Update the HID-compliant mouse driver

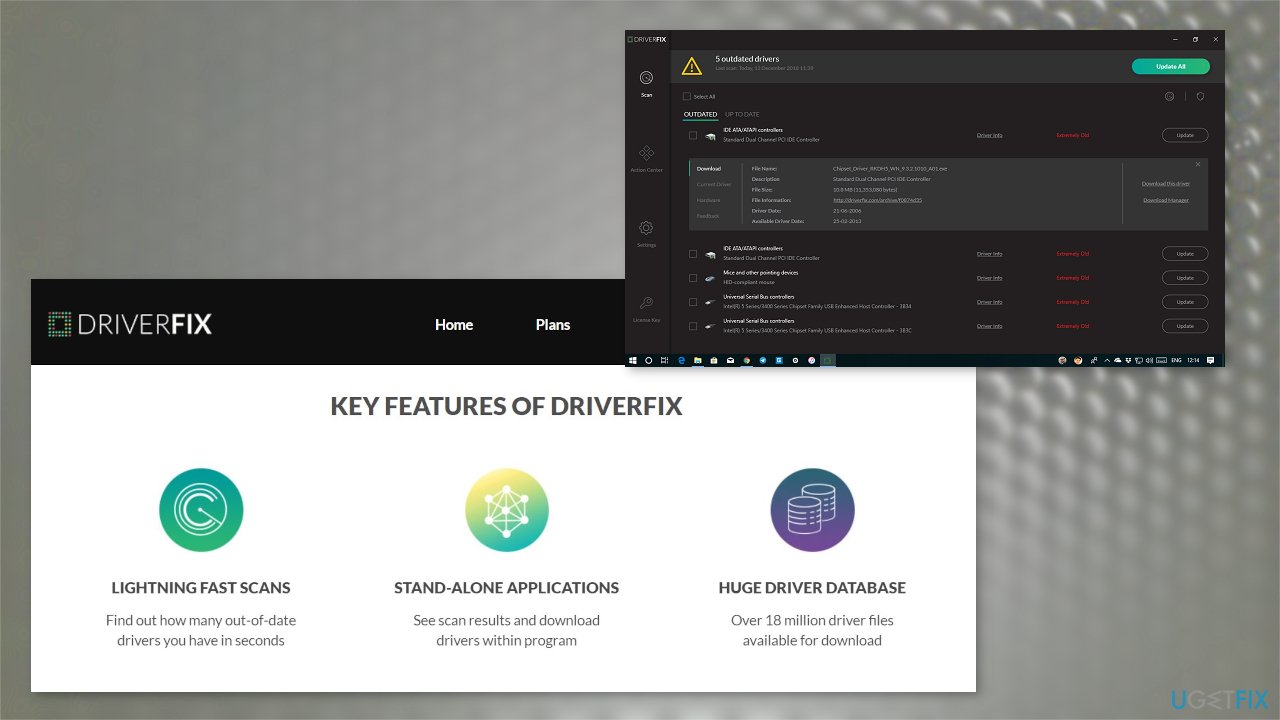coord(1185,278)
